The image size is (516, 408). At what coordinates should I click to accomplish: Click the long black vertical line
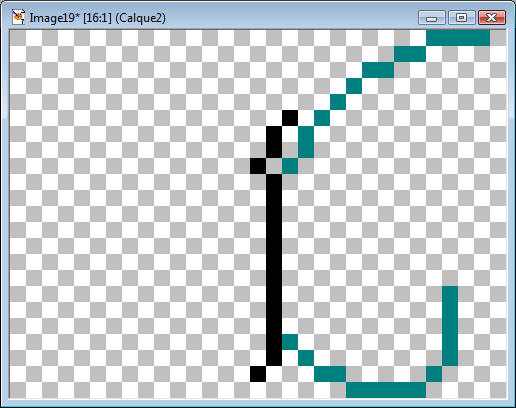(274, 270)
